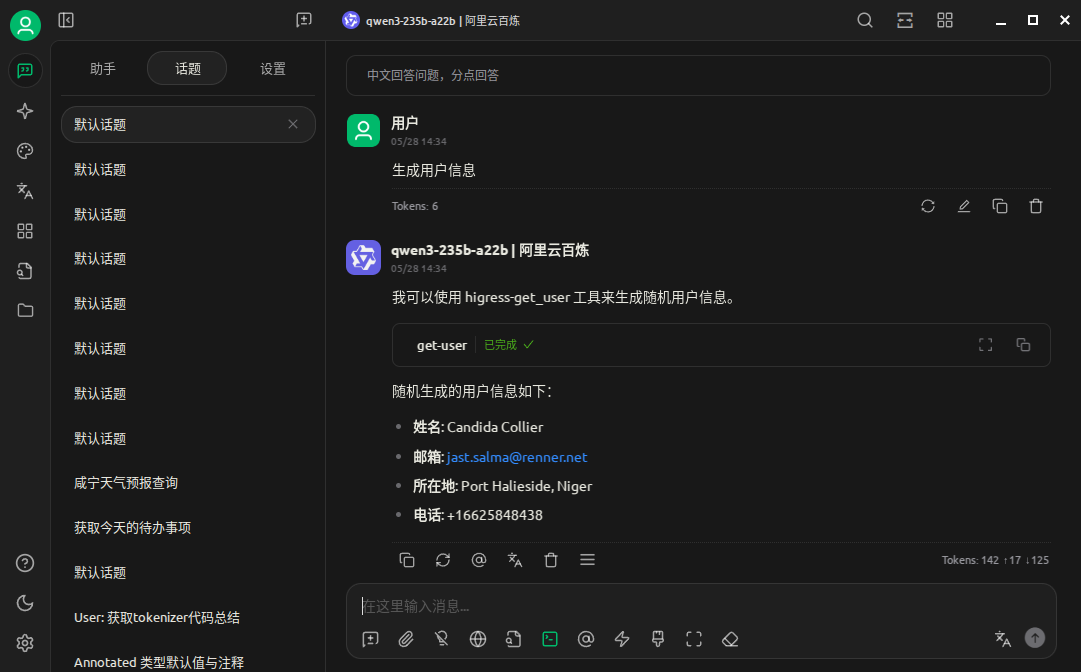Open the knowledge base panel
This screenshot has width=1081, height=672.
tap(25, 270)
